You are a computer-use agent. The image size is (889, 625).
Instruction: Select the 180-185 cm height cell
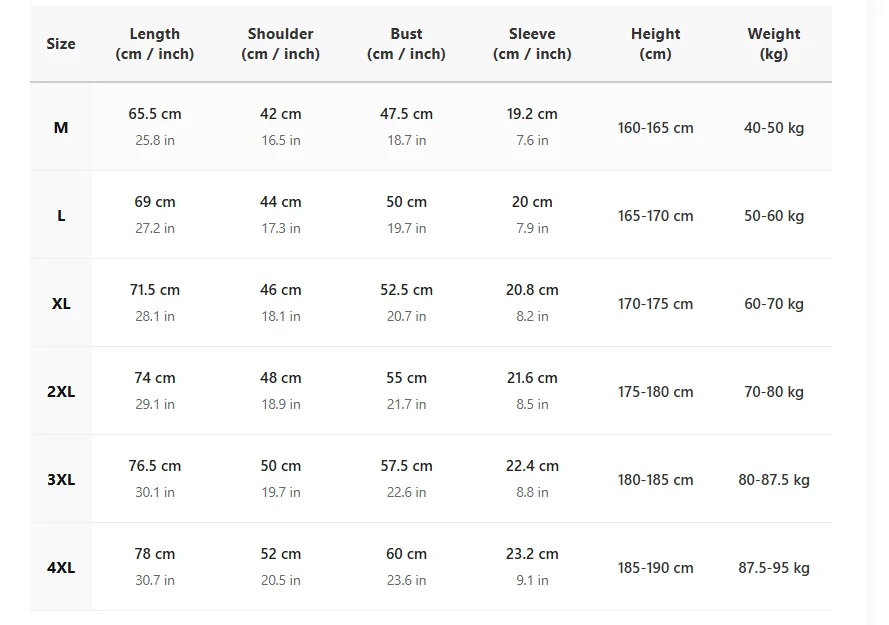coord(655,480)
